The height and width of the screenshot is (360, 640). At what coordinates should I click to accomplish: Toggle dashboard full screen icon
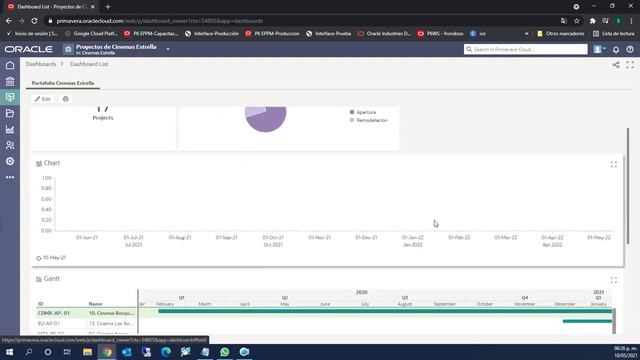[x=630, y=65]
